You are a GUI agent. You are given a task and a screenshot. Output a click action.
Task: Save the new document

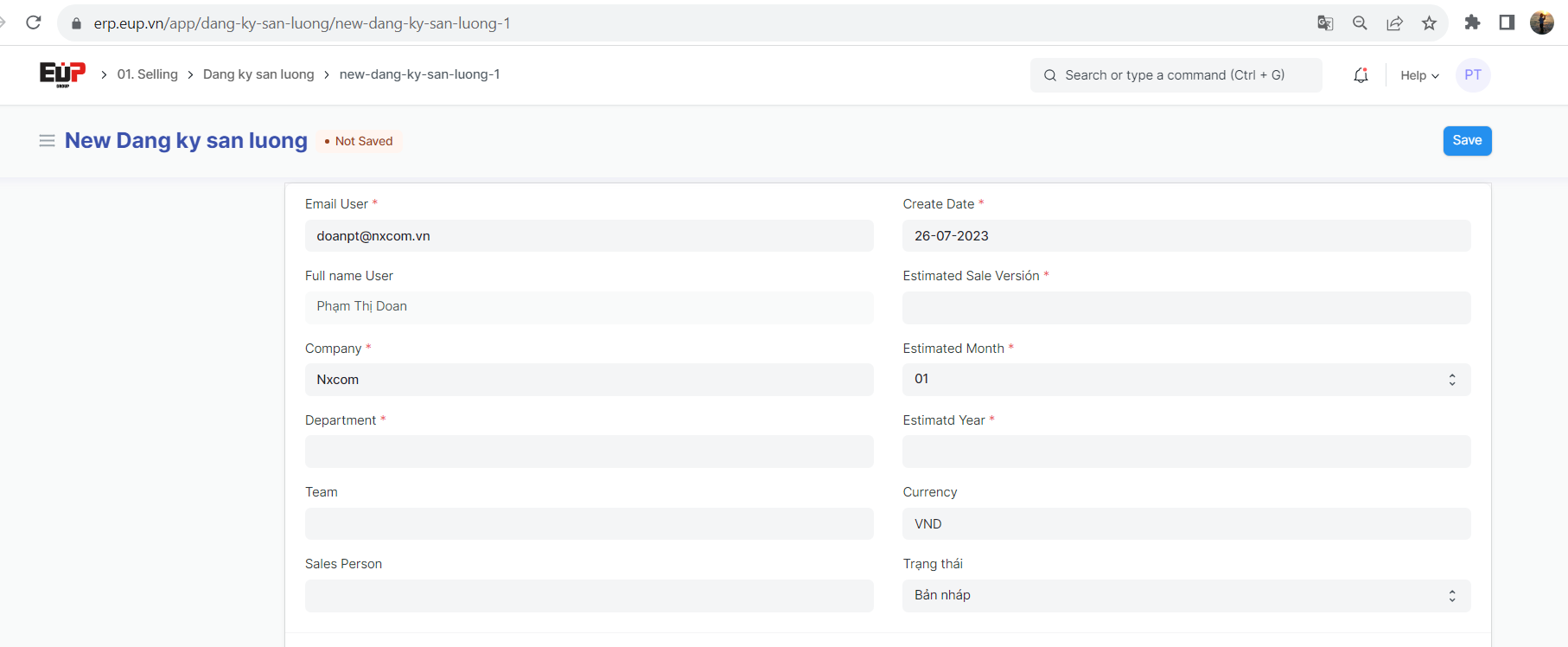(1467, 141)
